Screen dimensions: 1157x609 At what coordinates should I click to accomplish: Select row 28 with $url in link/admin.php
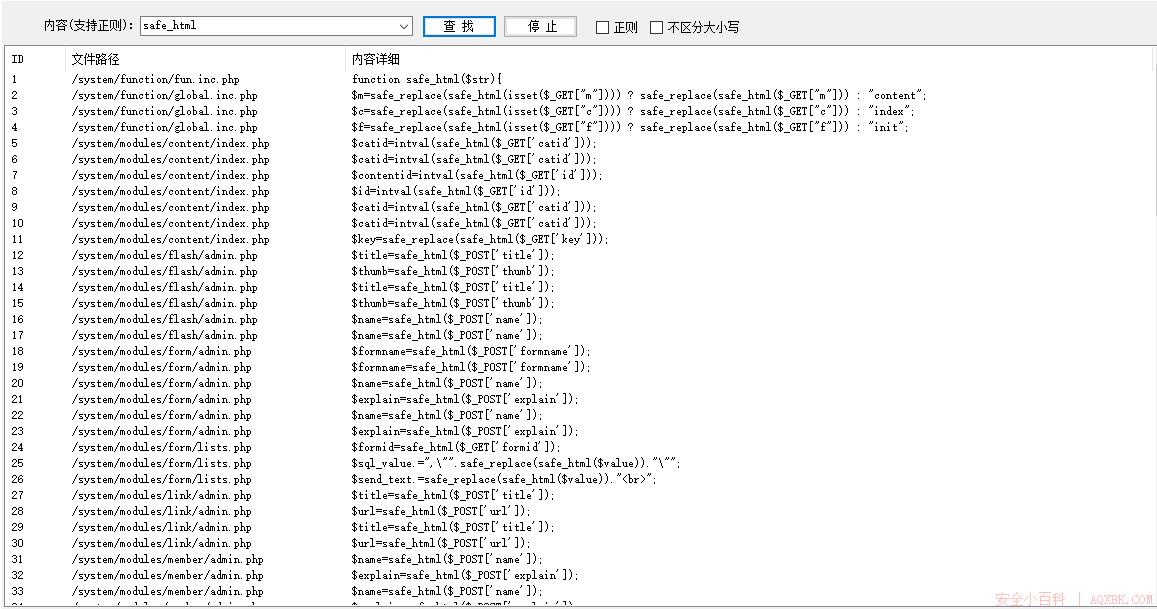pyautogui.click(x=161, y=511)
